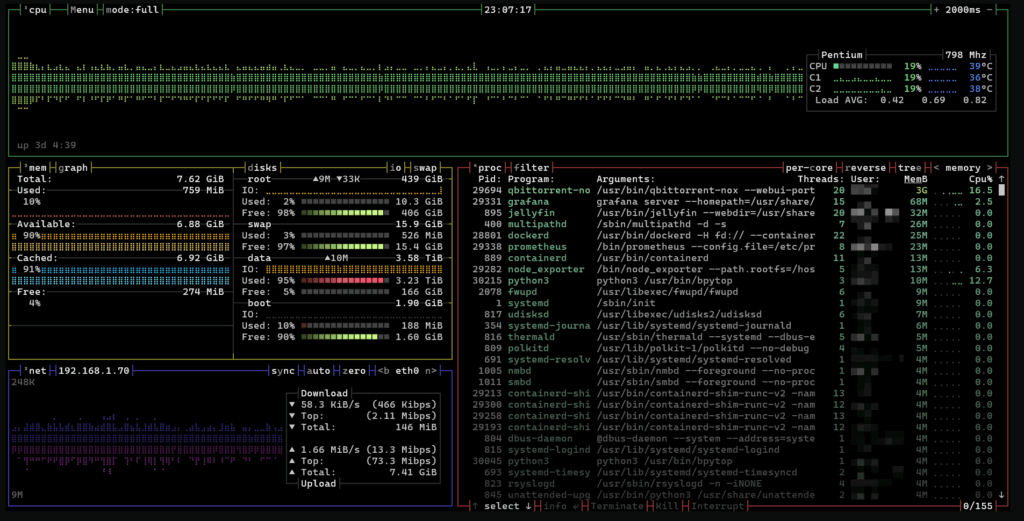Click the Load AVG label
Viewport: 1024px width, 521px height.
click(x=841, y=100)
